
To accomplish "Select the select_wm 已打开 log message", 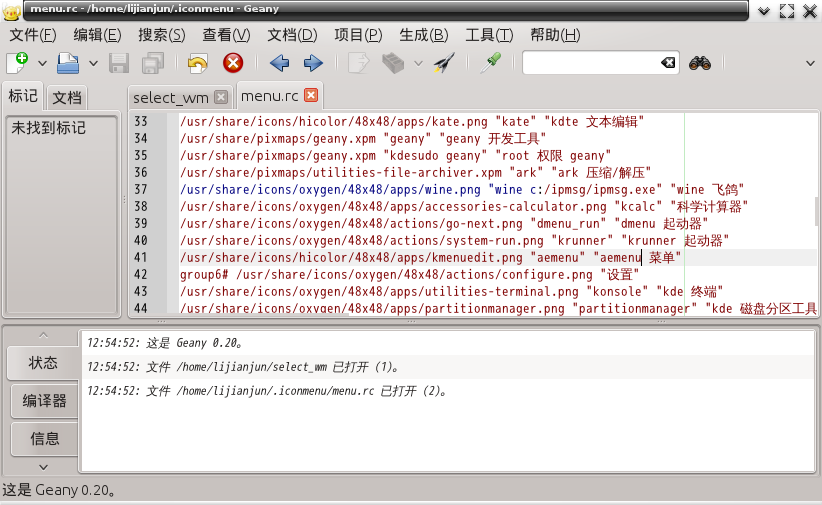I will 243,367.
